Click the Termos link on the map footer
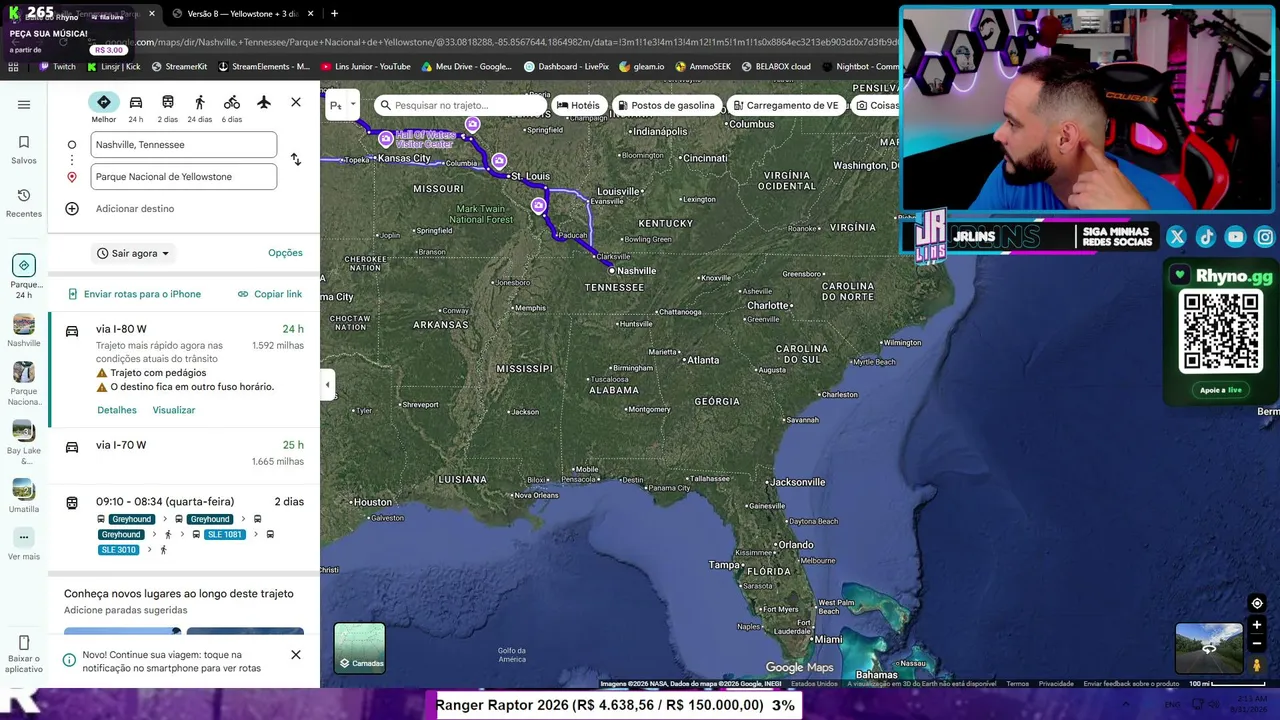 tap(1017, 684)
